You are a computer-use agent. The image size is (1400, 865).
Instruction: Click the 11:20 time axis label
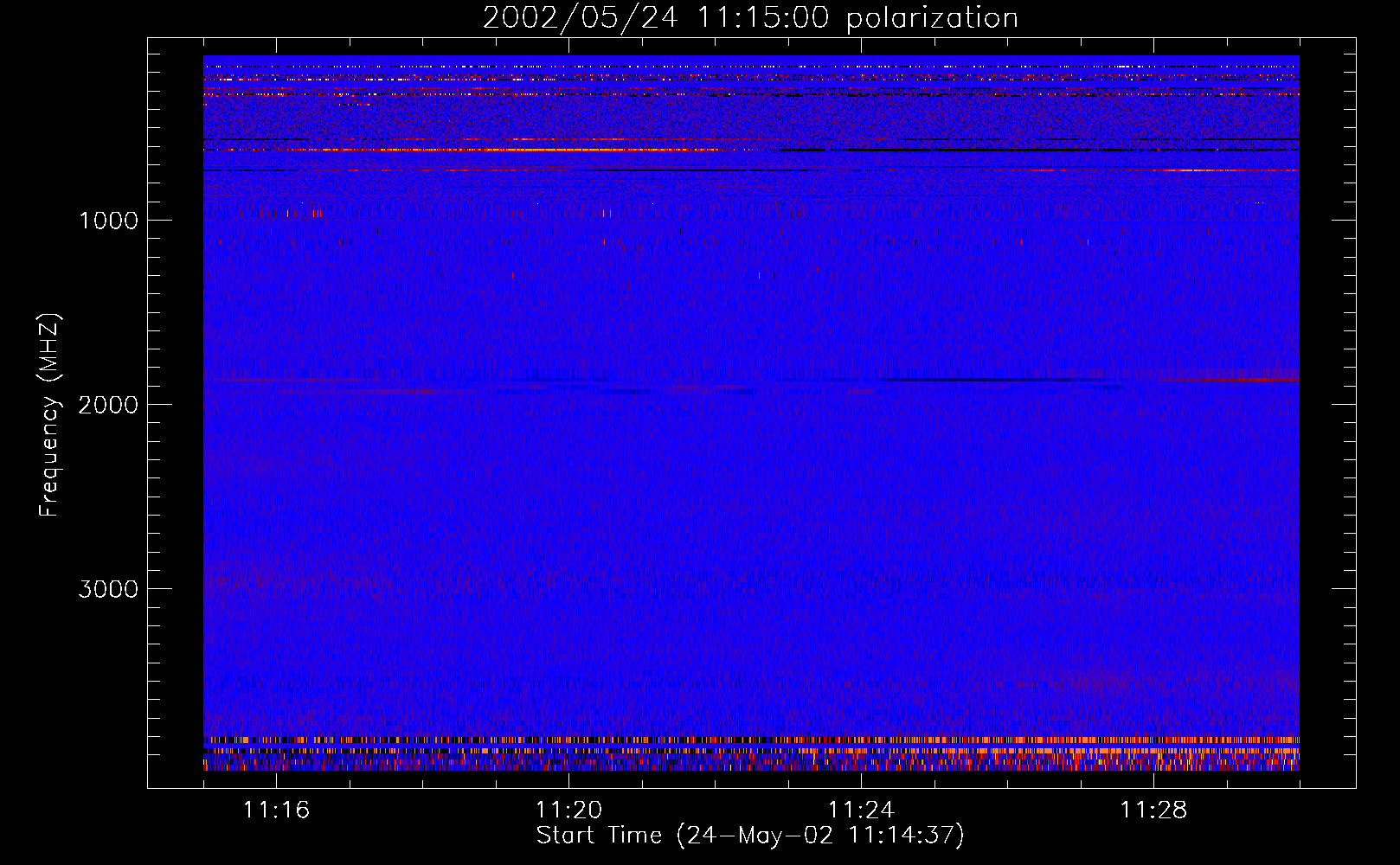[x=568, y=810]
